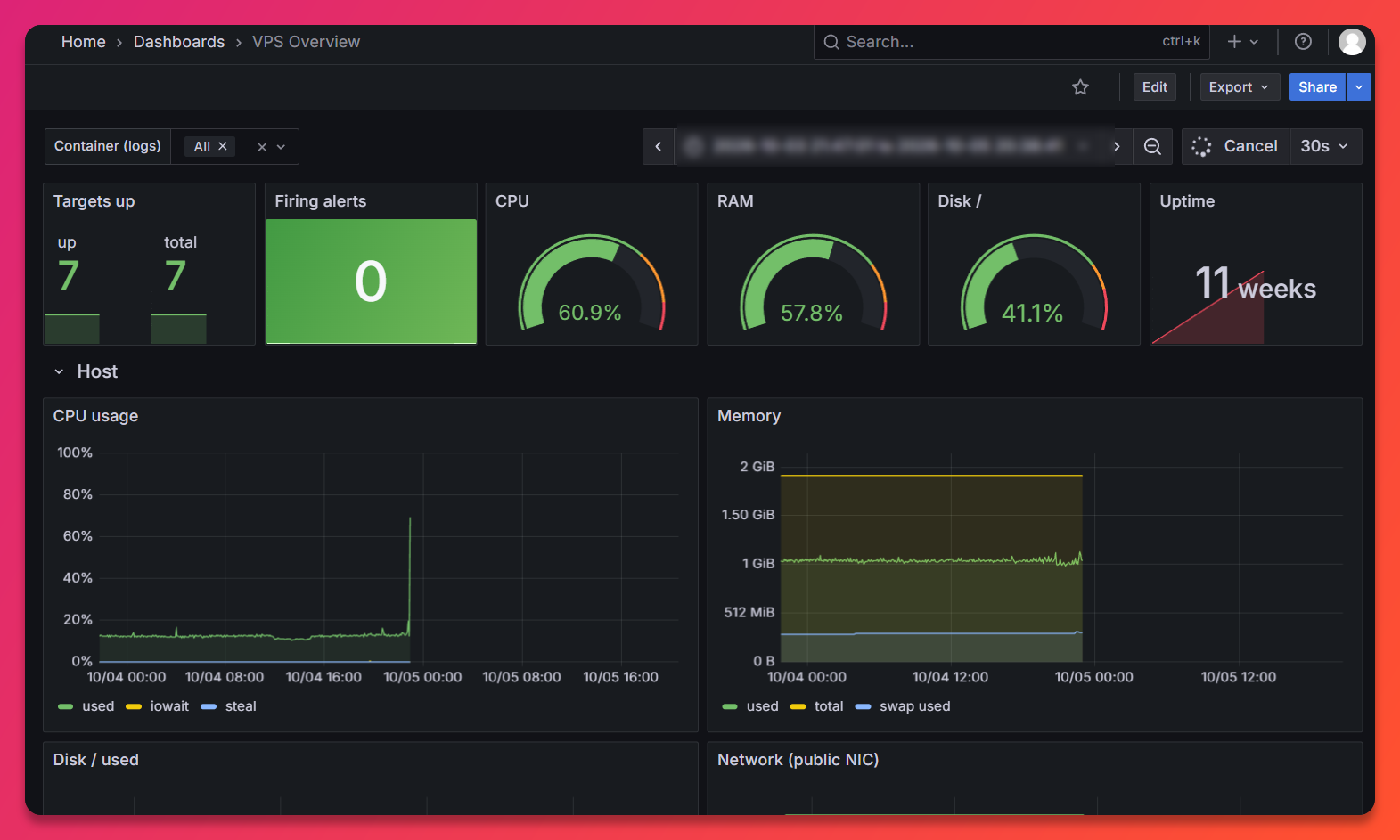Image resolution: width=1400 pixels, height=840 pixels.
Task: Open the 30s refresh interval dropdown
Action: click(1325, 146)
